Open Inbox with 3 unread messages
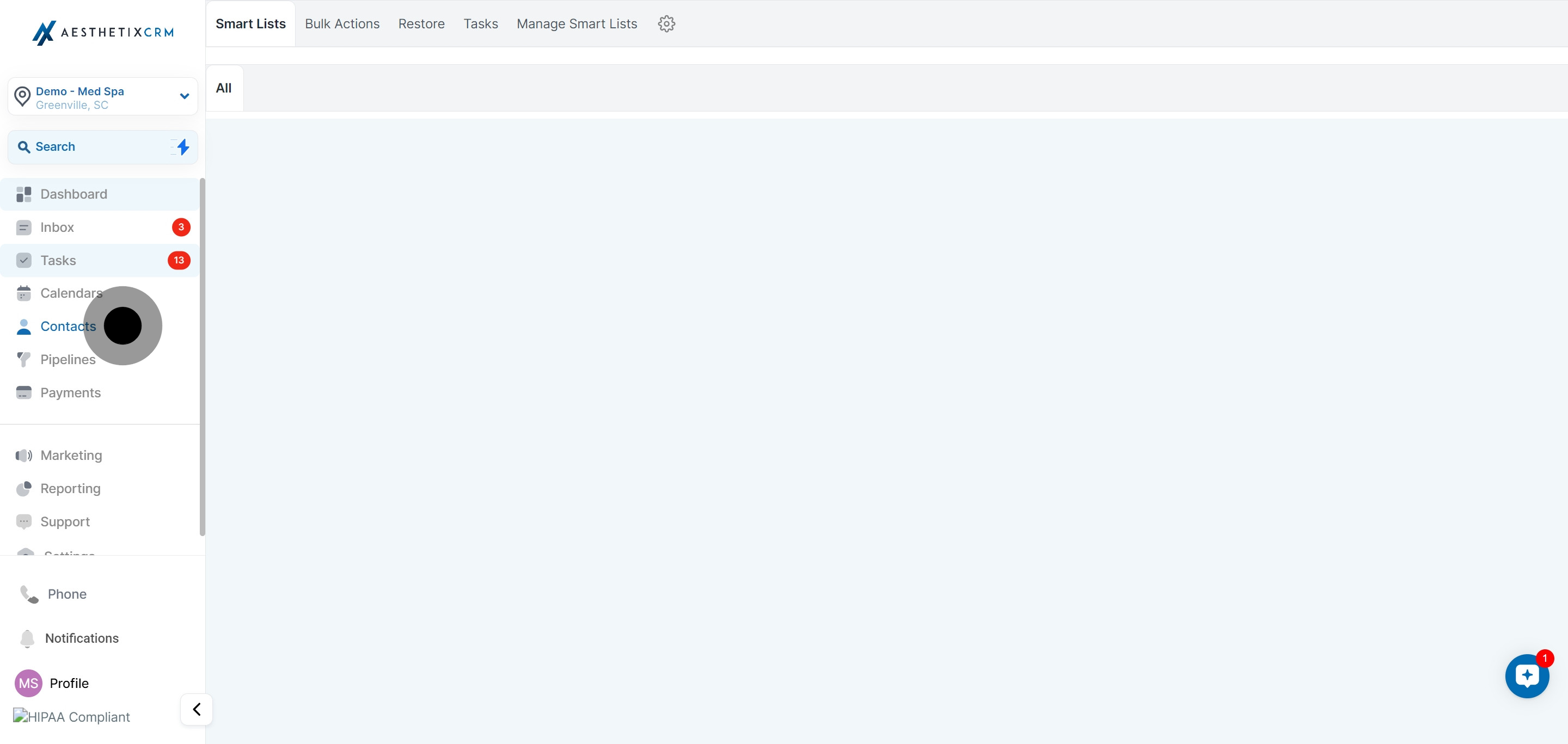1568x744 pixels. click(57, 227)
